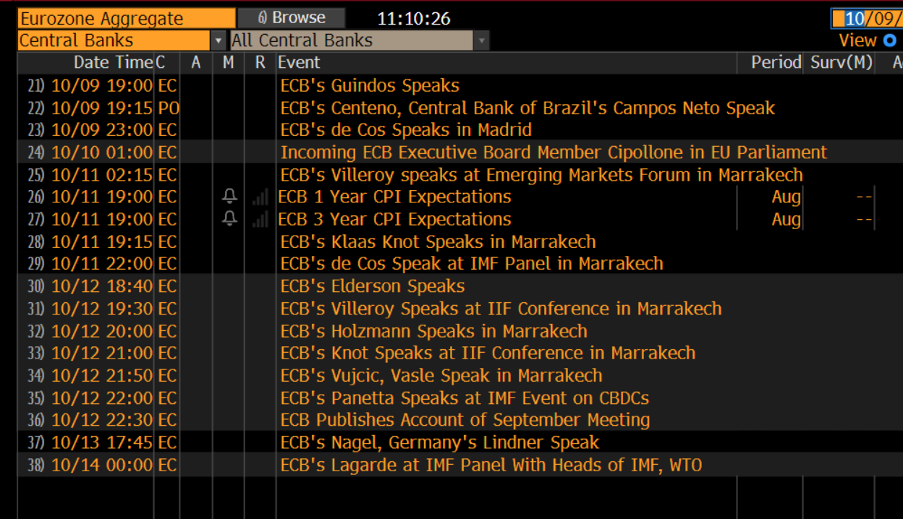The height and width of the screenshot is (520, 904).
Task: Open Incoming ECB Executive Board Member Cipollone event
Action: click(553, 153)
